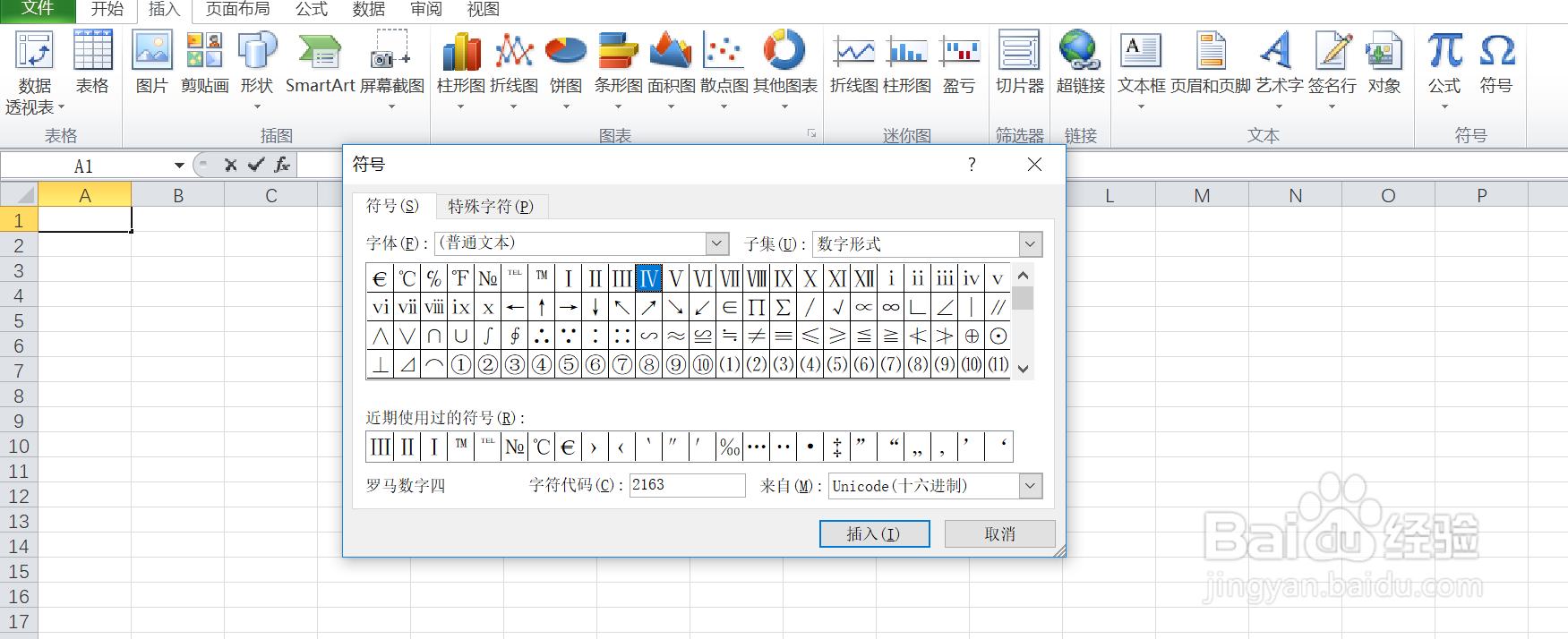Click the 取消 cancel button

click(x=999, y=534)
